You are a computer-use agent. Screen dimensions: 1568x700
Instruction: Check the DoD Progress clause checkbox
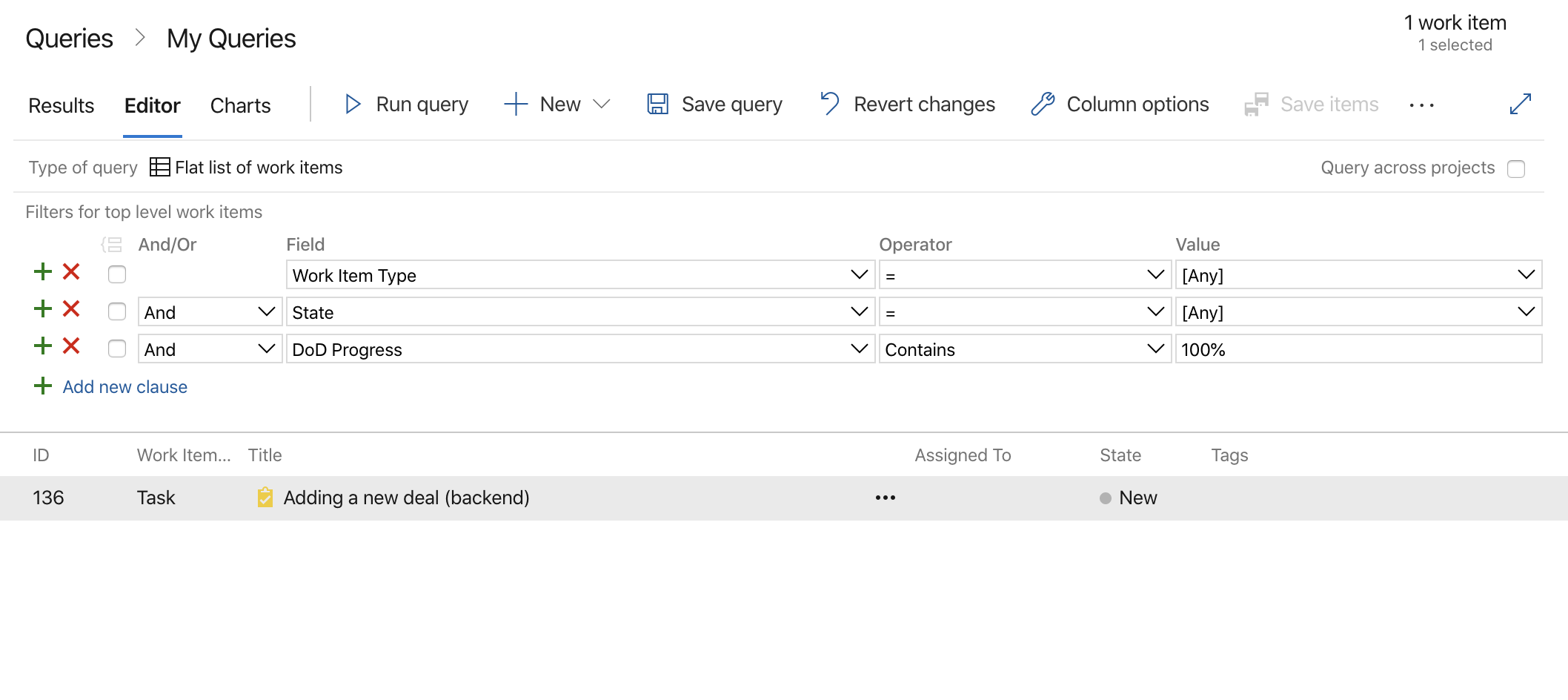116,348
